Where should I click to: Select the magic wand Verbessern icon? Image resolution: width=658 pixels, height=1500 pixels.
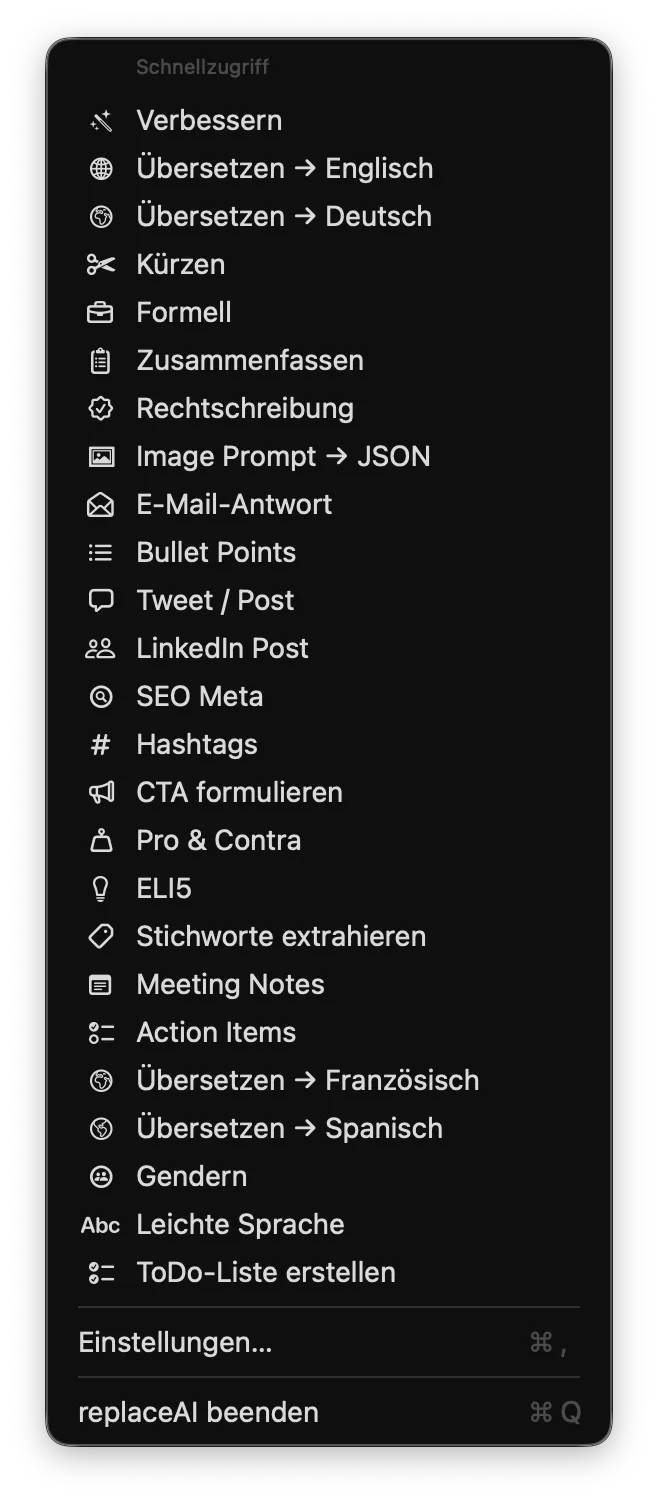[100, 120]
